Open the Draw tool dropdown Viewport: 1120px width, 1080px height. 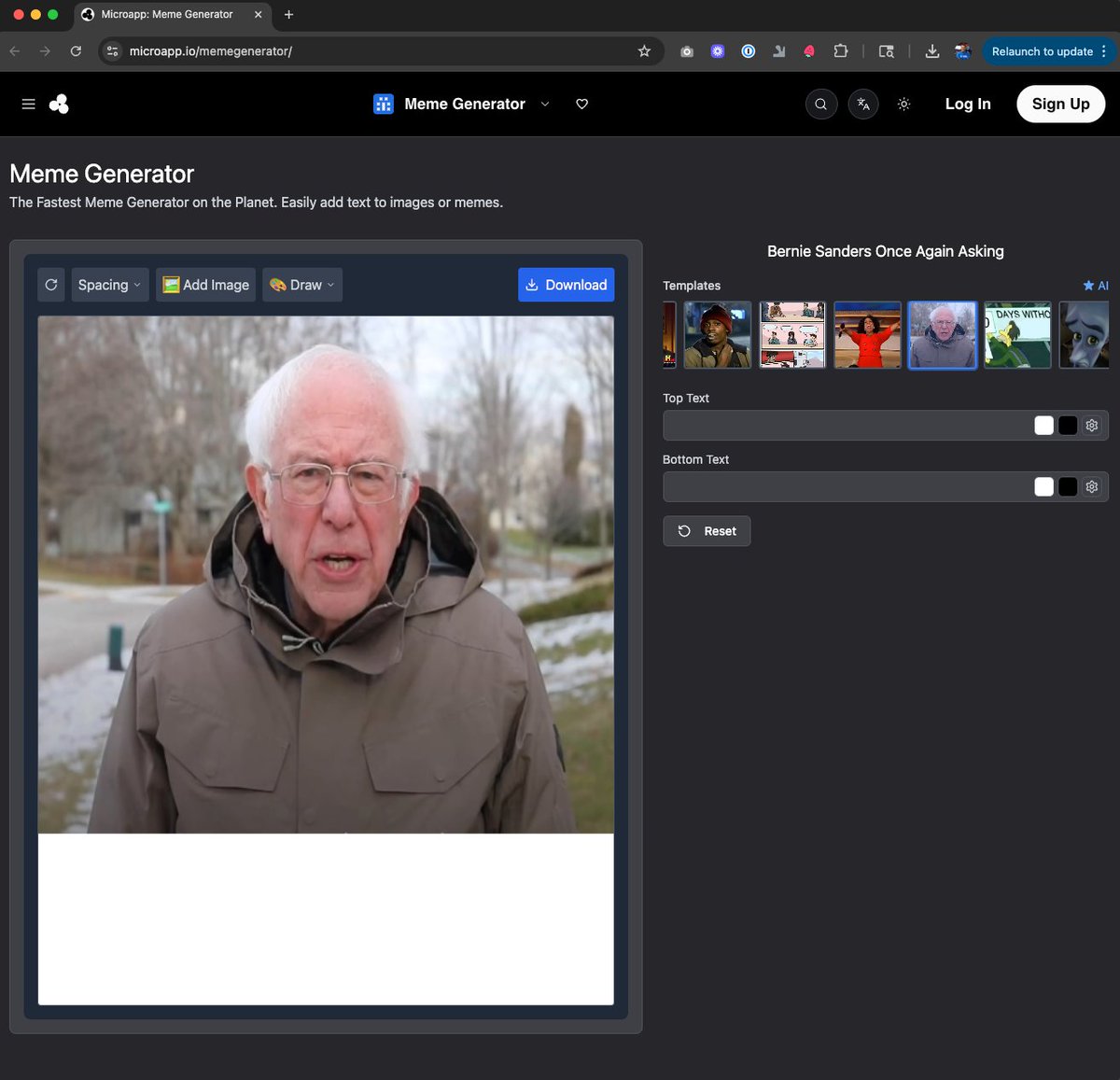(x=301, y=285)
